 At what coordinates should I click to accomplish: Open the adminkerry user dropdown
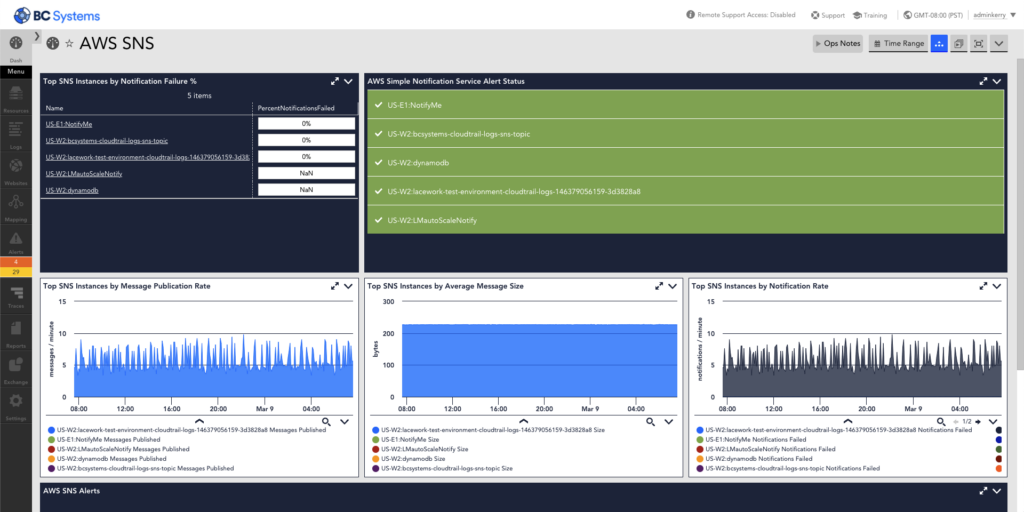[995, 14]
